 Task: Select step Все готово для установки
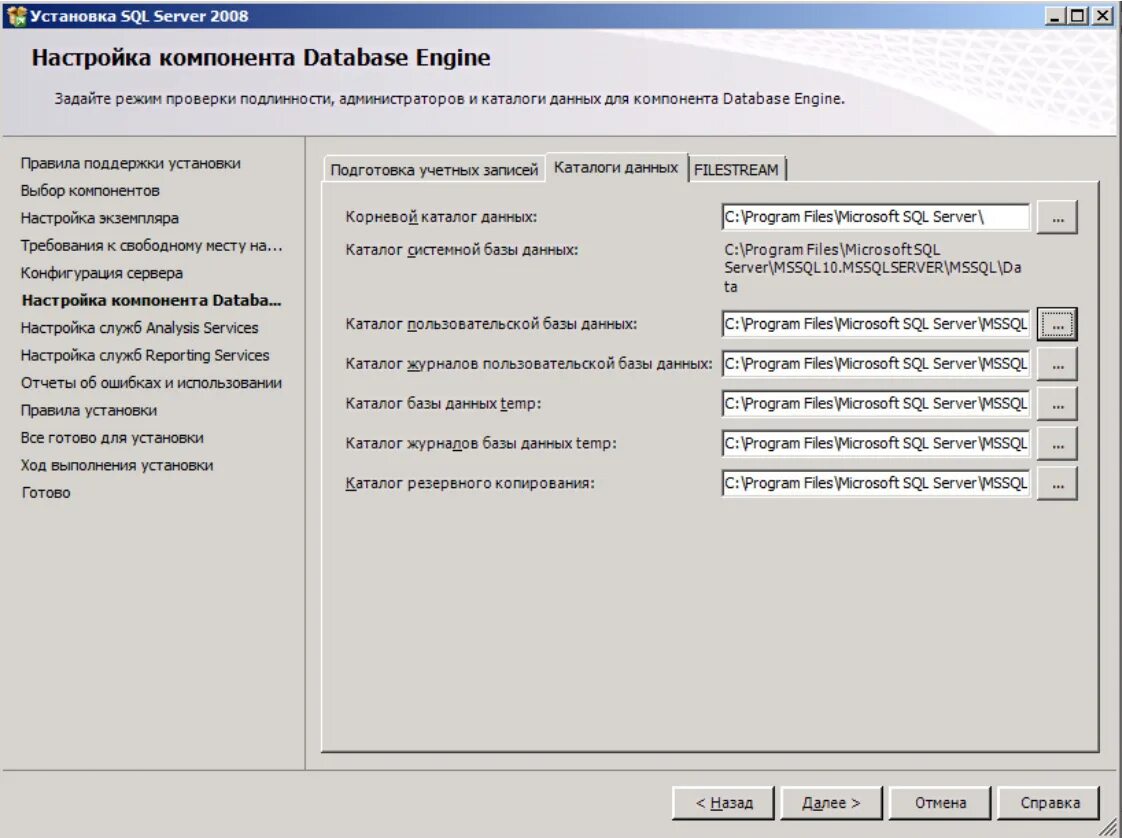point(112,437)
